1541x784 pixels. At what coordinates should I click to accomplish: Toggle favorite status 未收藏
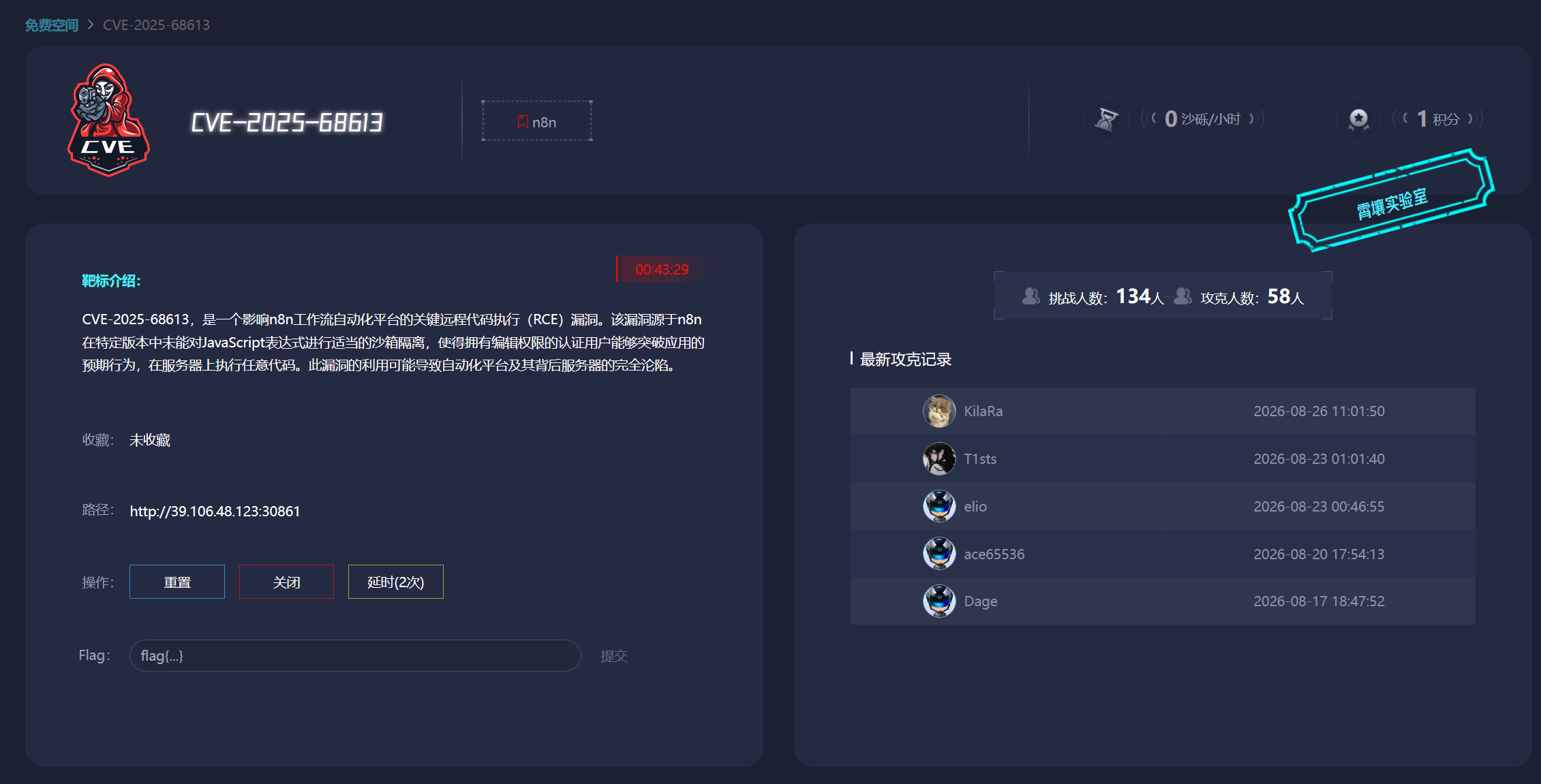click(x=150, y=441)
